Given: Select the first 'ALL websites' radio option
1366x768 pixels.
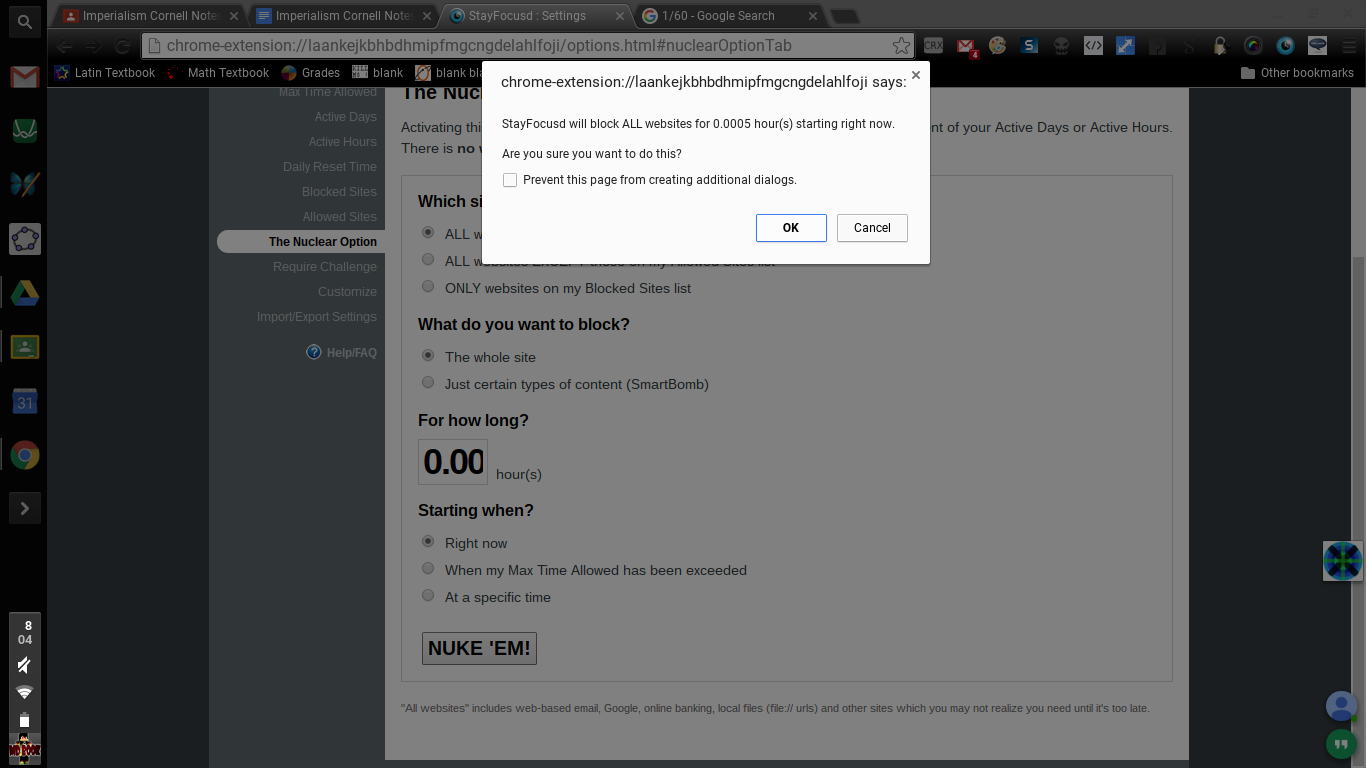Looking at the screenshot, I should [x=428, y=232].
